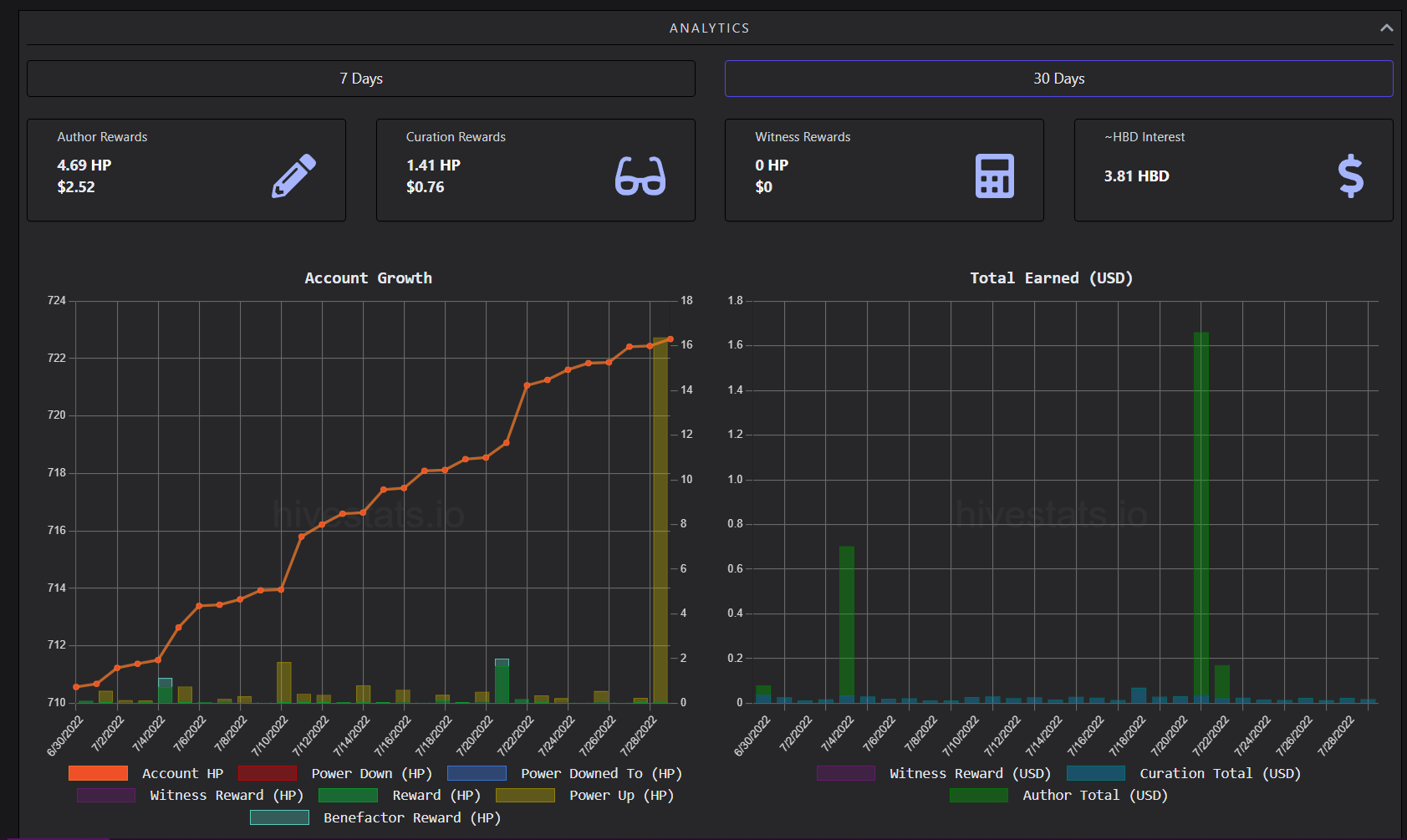Viewport: 1407px width, 840px height.
Task: Hide Power Downed To (HP) label
Action: (602, 773)
